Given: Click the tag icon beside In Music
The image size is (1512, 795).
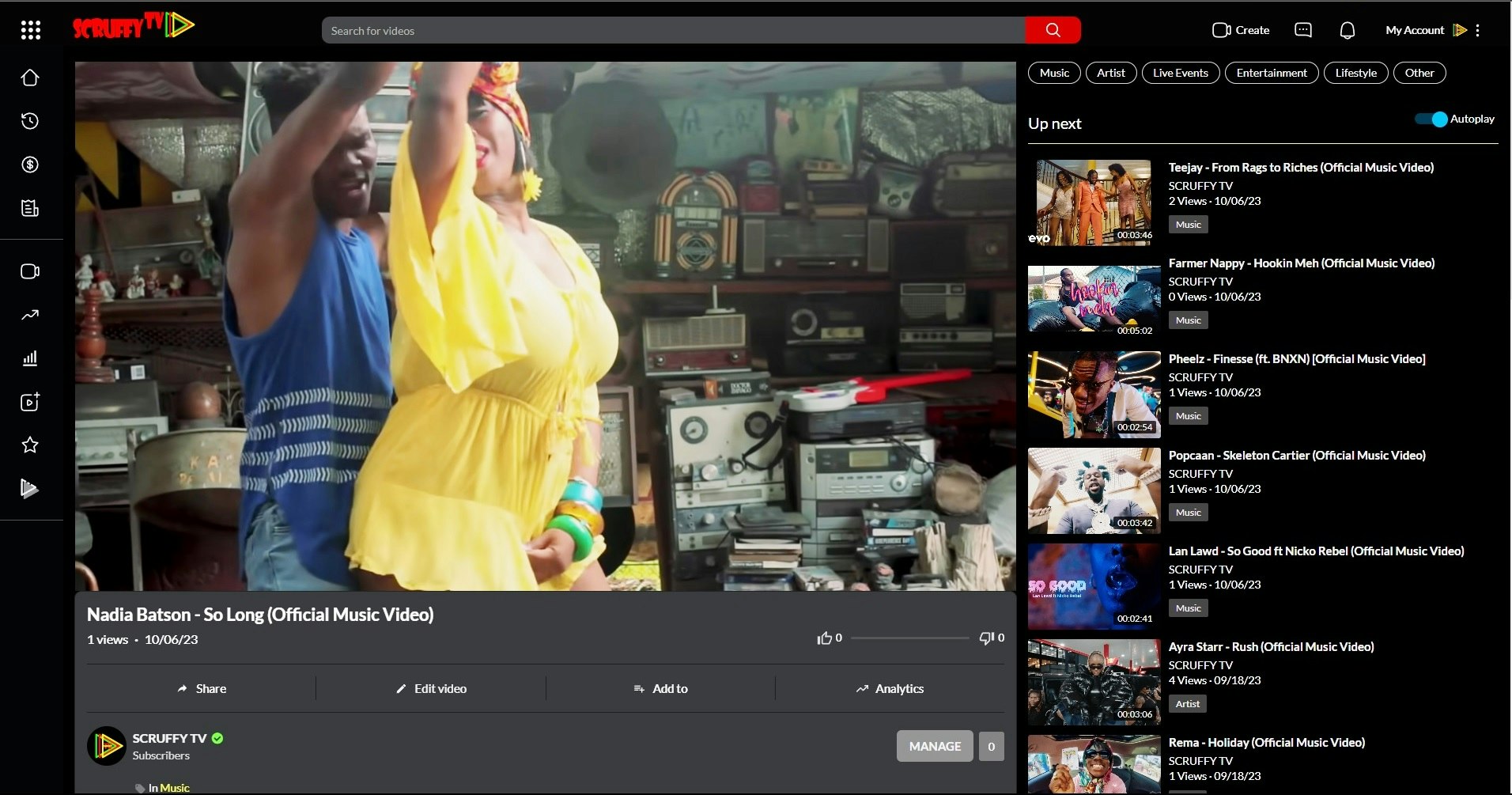Looking at the screenshot, I should click(140, 788).
